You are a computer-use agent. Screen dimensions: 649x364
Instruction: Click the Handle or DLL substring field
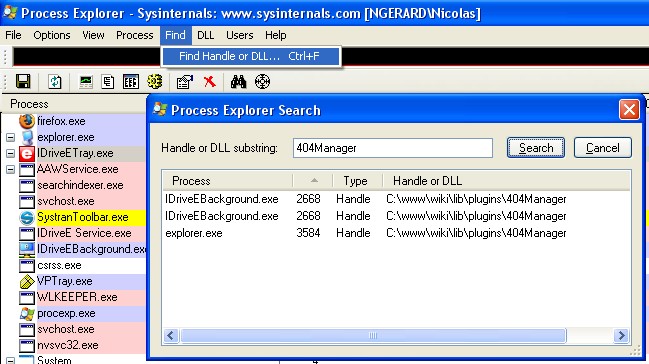tap(393, 148)
